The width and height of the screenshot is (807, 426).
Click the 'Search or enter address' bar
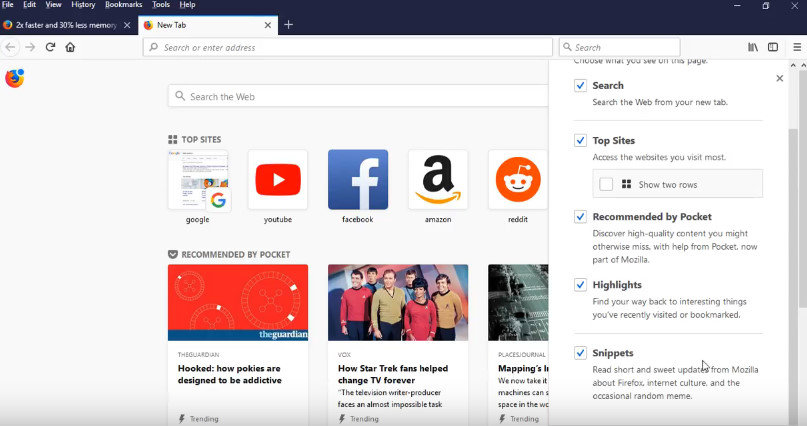(x=347, y=47)
